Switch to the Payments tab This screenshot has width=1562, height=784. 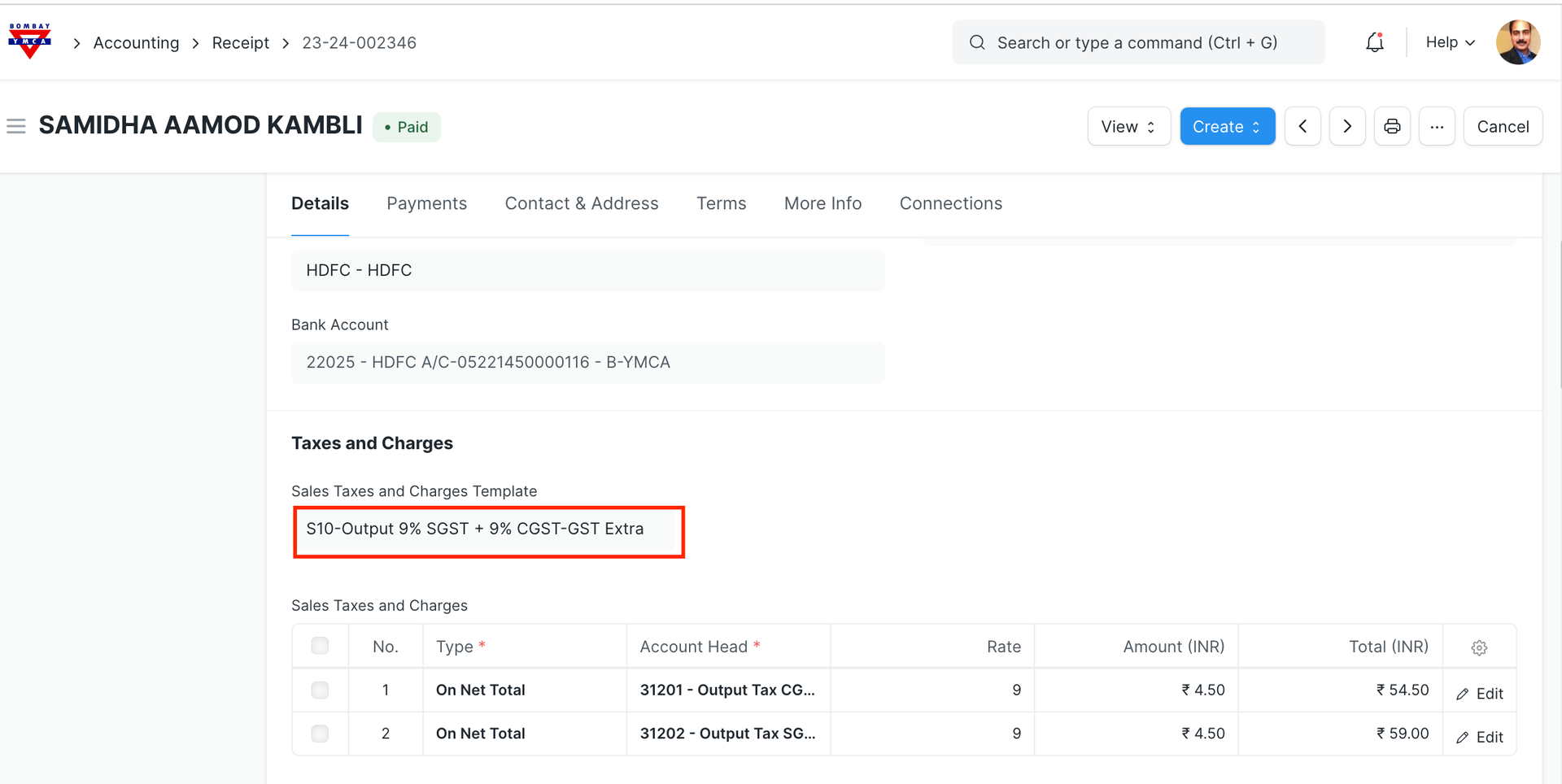(426, 203)
